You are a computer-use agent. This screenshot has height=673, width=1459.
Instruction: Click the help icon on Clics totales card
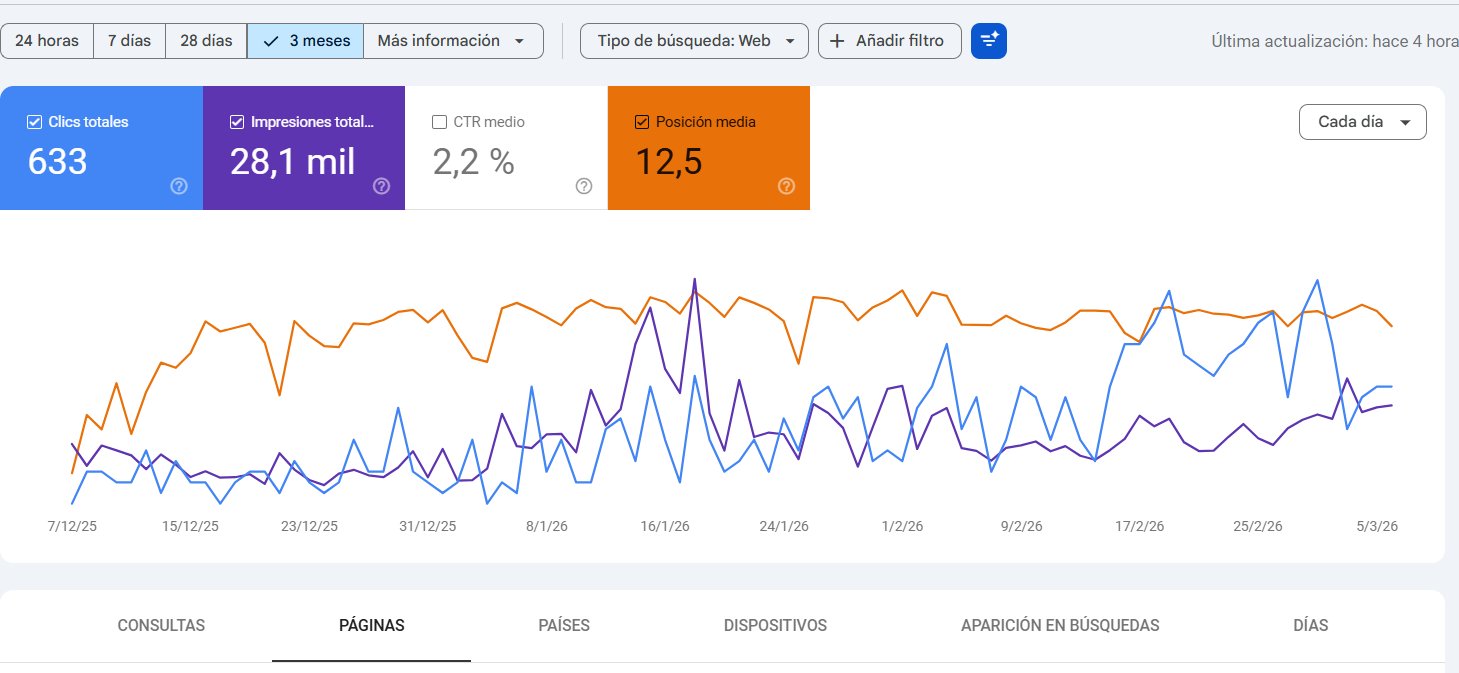[178, 186]
